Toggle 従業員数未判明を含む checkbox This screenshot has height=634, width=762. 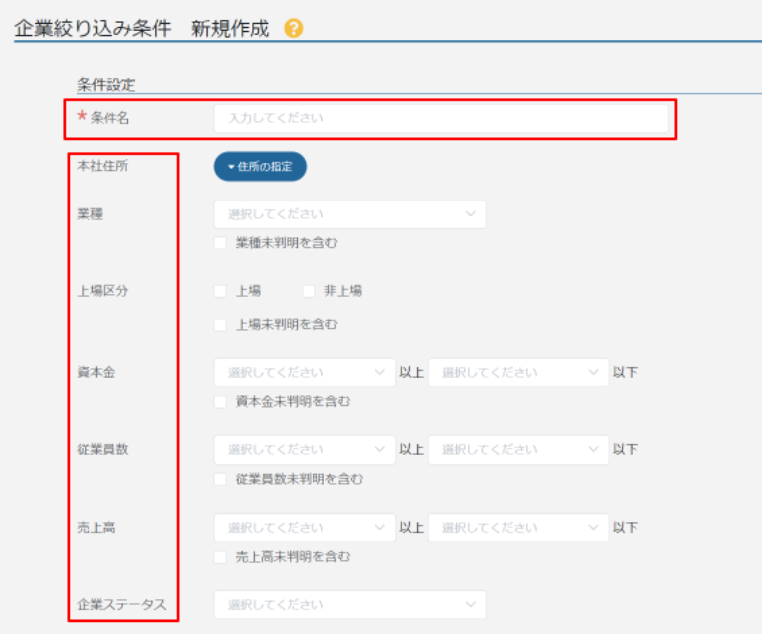pyautogui.click(x=220, y=479)
